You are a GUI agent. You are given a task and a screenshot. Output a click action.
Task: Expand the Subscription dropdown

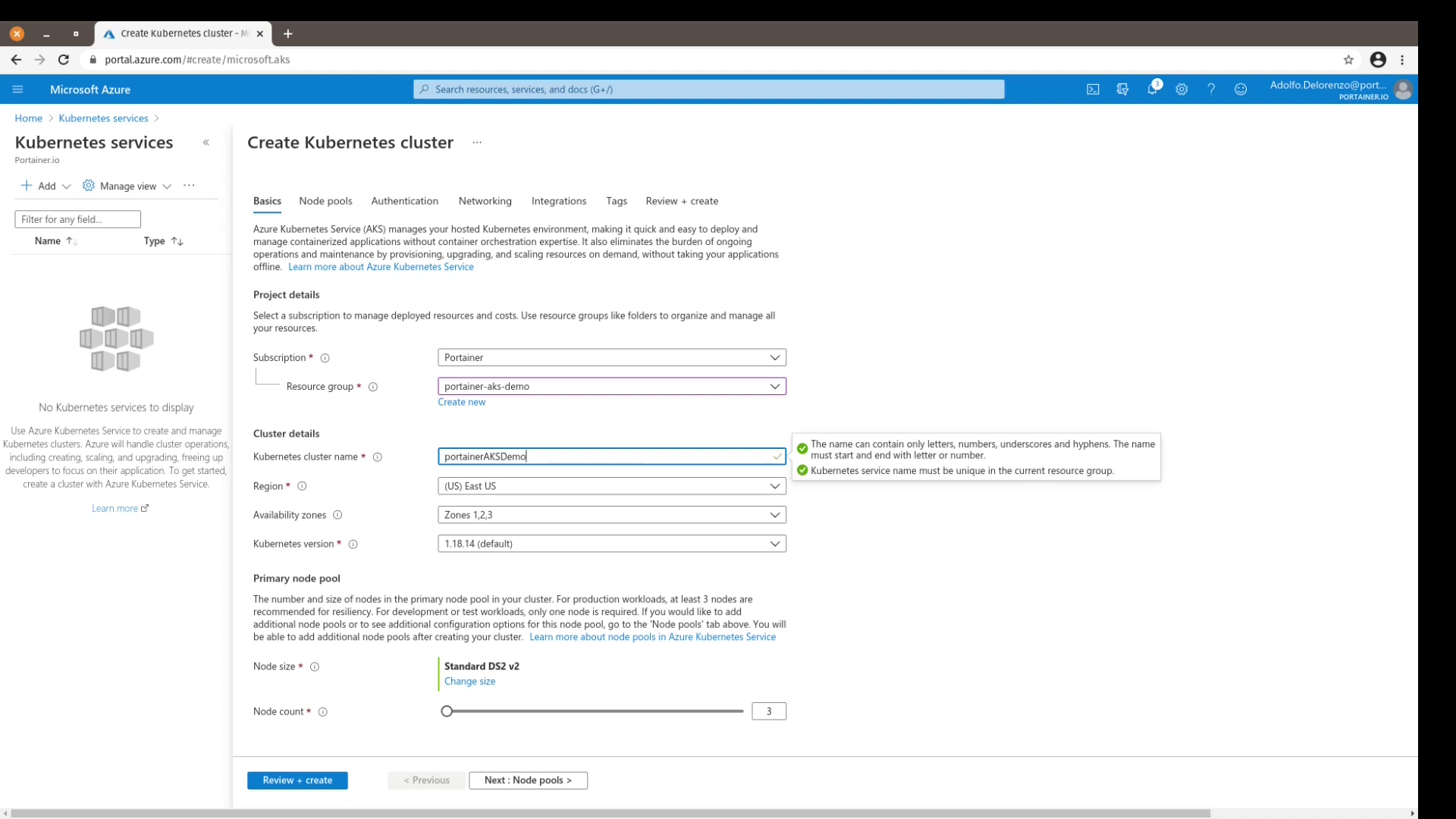pyautogui.click(x=611, y=357)
